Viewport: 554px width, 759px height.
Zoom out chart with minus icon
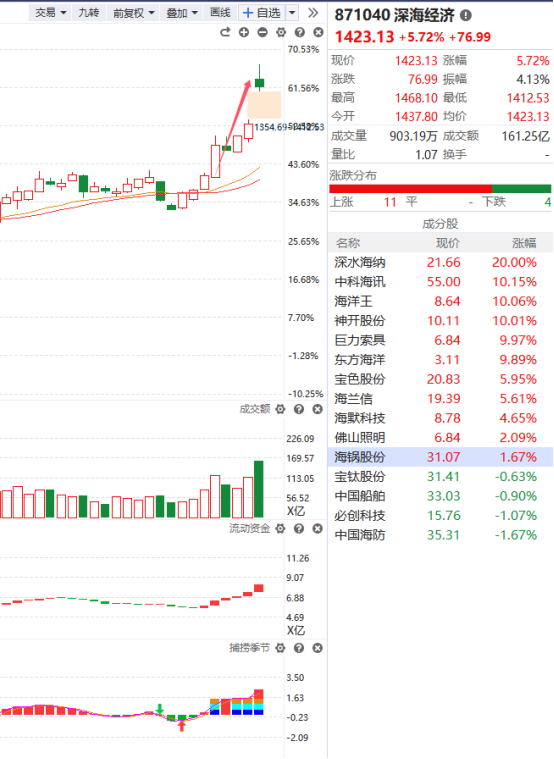point(262,32)
